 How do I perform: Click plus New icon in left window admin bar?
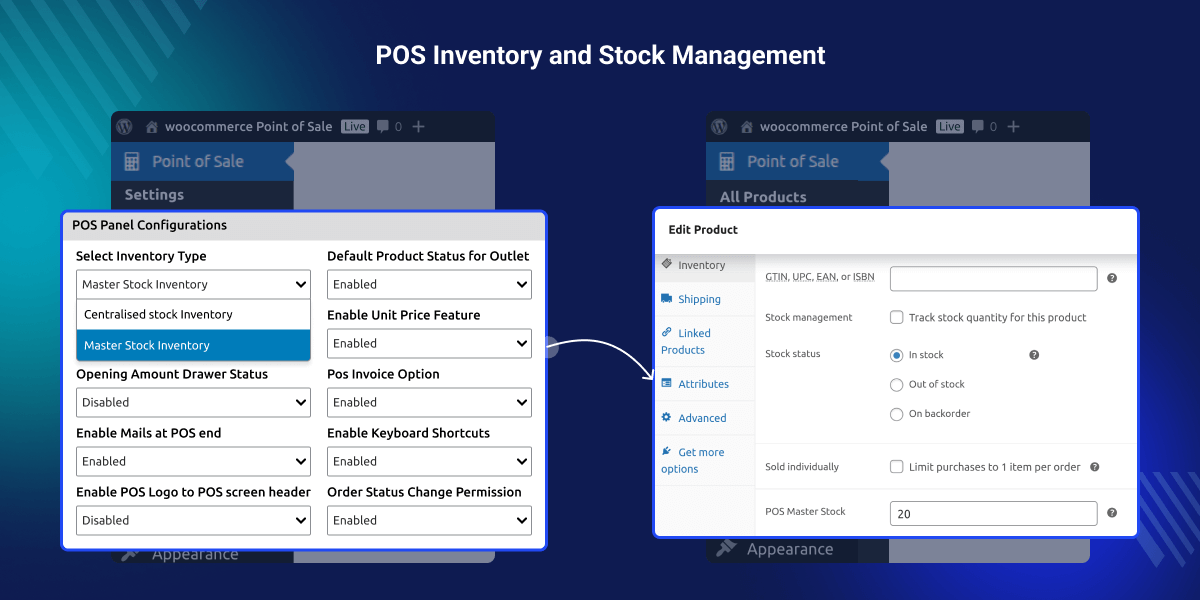[x=418, y=127]
